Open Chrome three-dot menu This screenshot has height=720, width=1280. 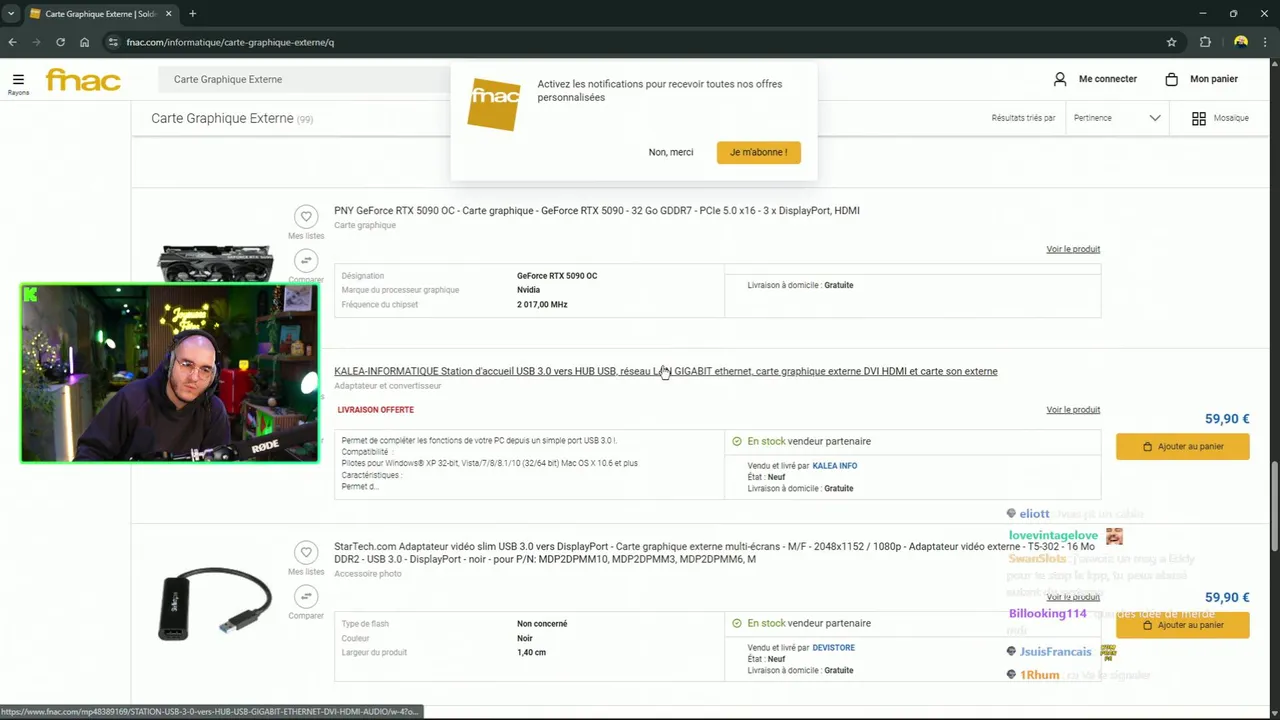pyautogui.click(x=1266, y=42)
